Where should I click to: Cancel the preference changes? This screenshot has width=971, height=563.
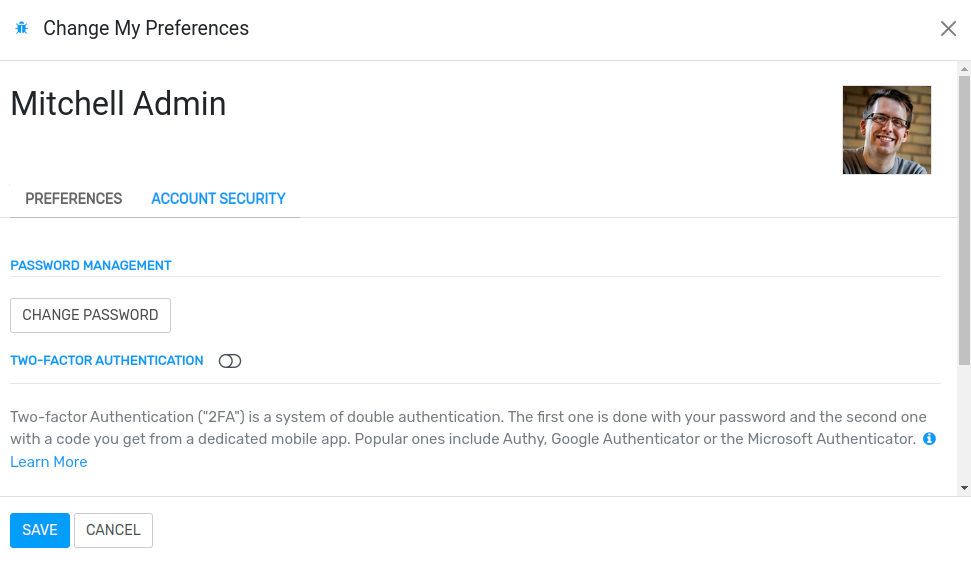113,530
